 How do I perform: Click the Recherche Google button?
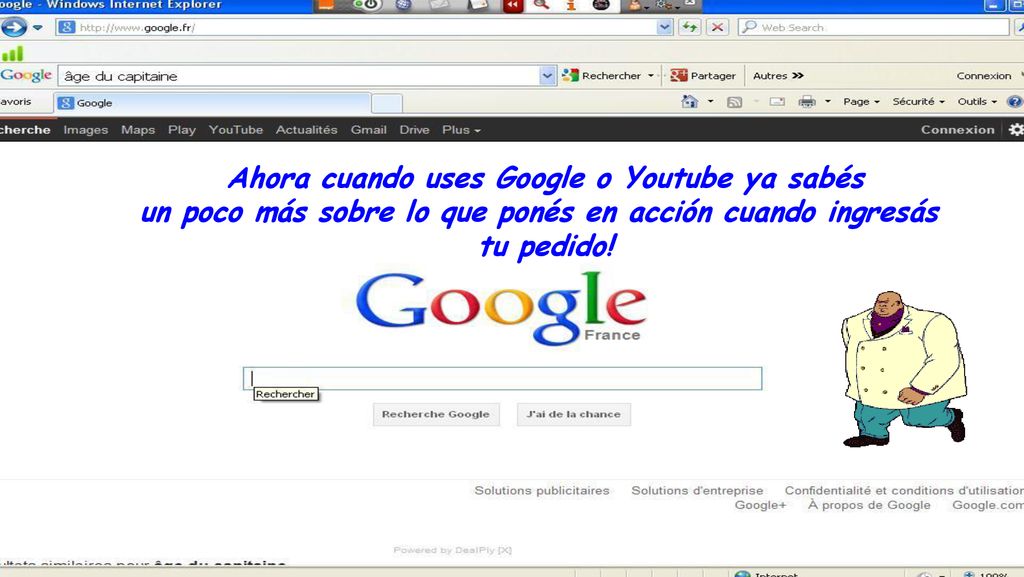[436, 414]
